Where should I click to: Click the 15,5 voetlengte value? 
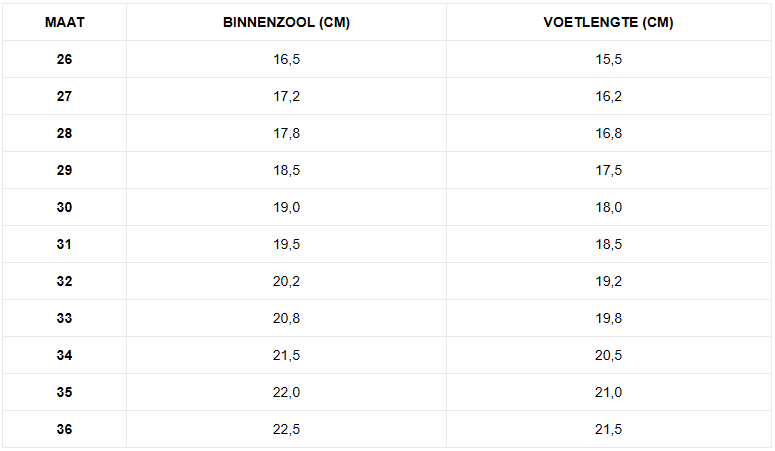pos(608,59)
